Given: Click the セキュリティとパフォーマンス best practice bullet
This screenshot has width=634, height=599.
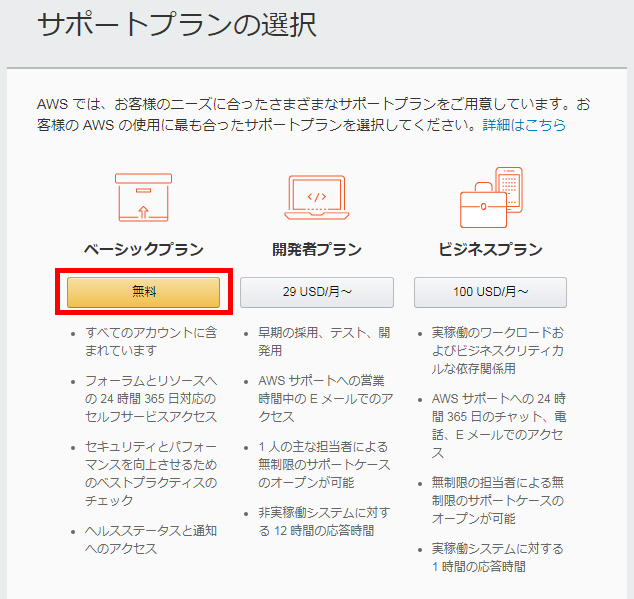Looking at the screenshot, I should tap(151, 474).
